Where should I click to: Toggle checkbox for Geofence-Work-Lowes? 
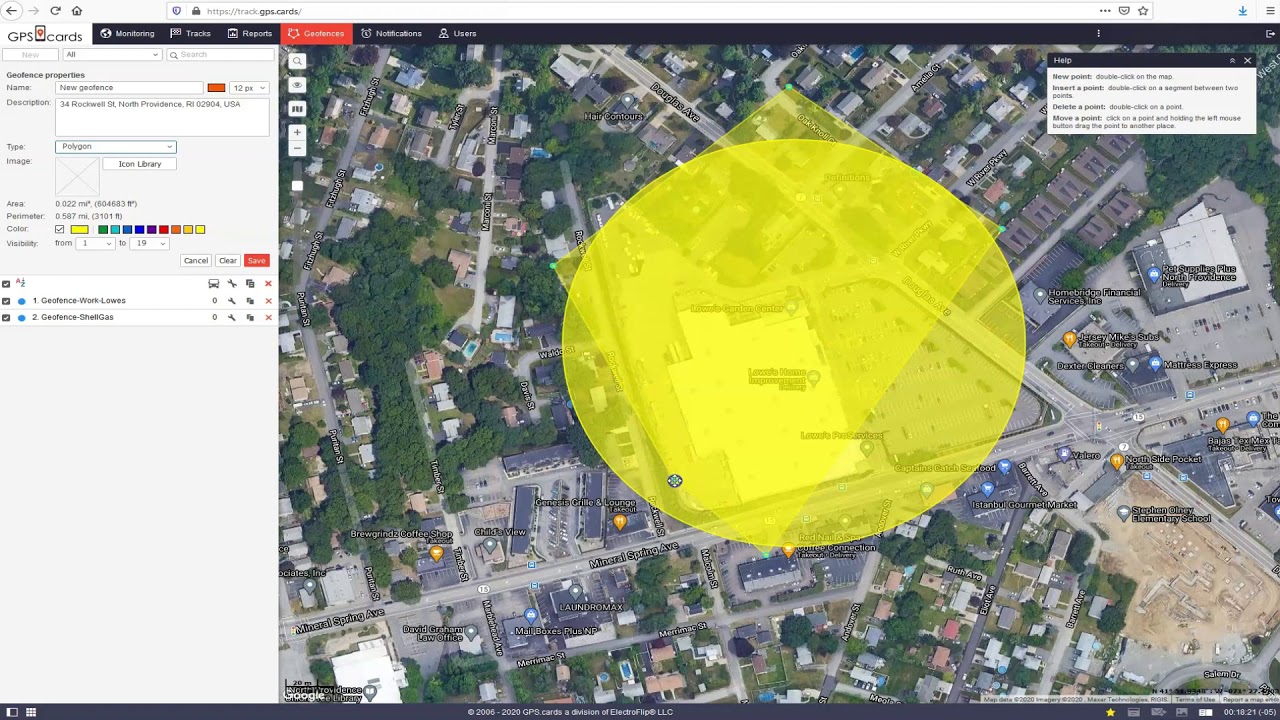[x=6, y=301]
